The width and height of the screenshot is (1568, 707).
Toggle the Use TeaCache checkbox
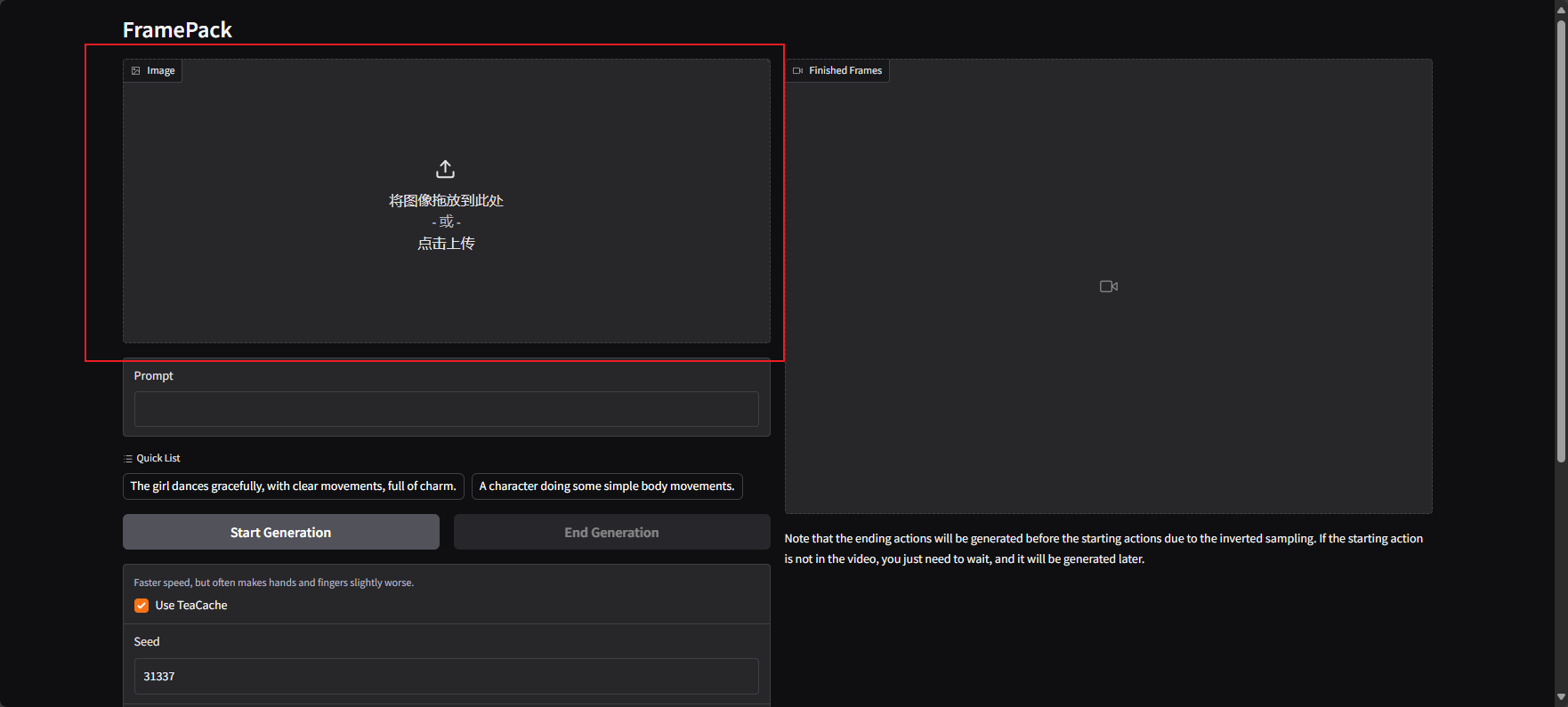tap(141, 606)
